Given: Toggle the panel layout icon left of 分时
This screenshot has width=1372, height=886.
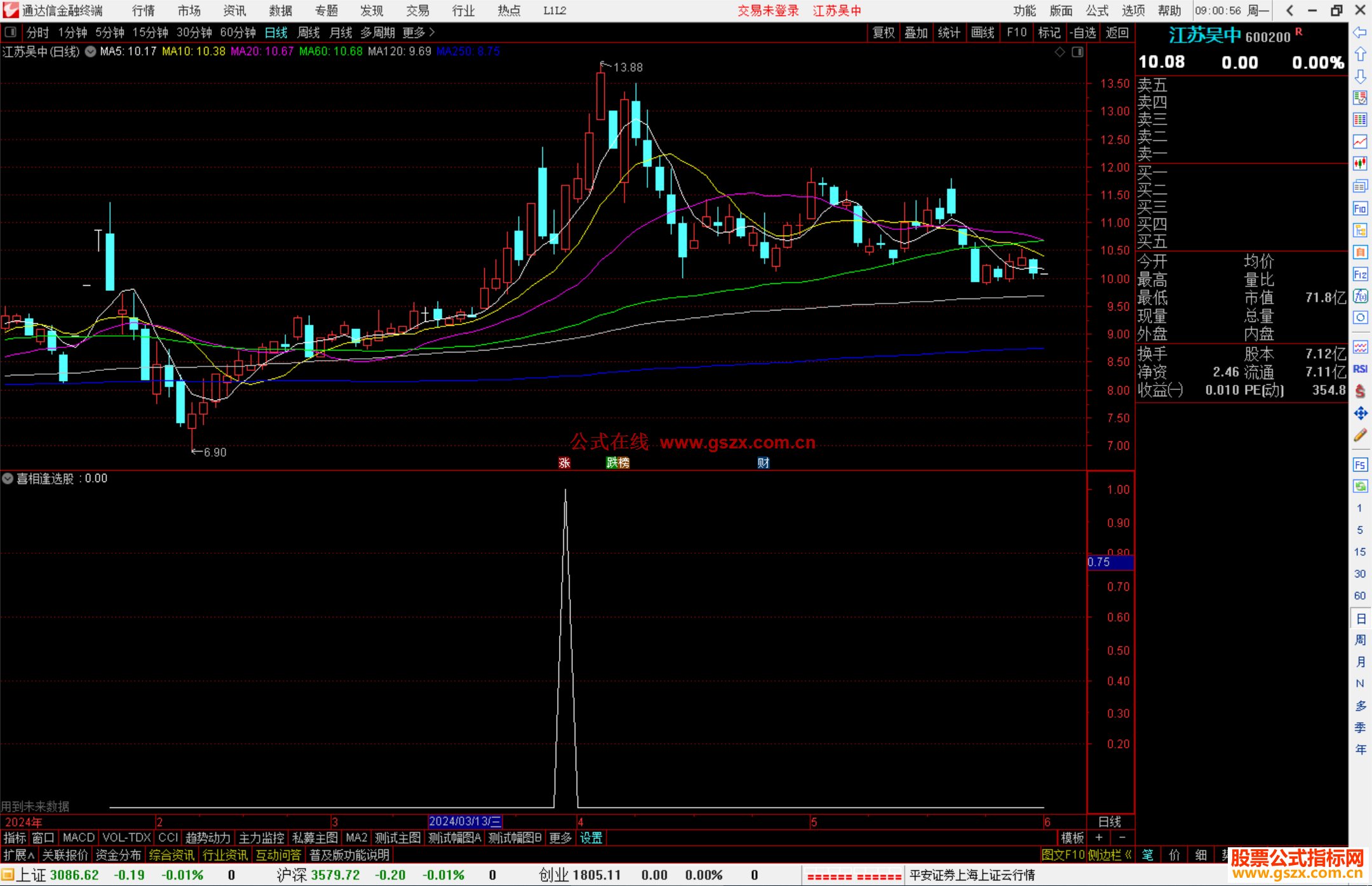Looking at the screenshot, I should pyautogui.click(x=11, y=32).
